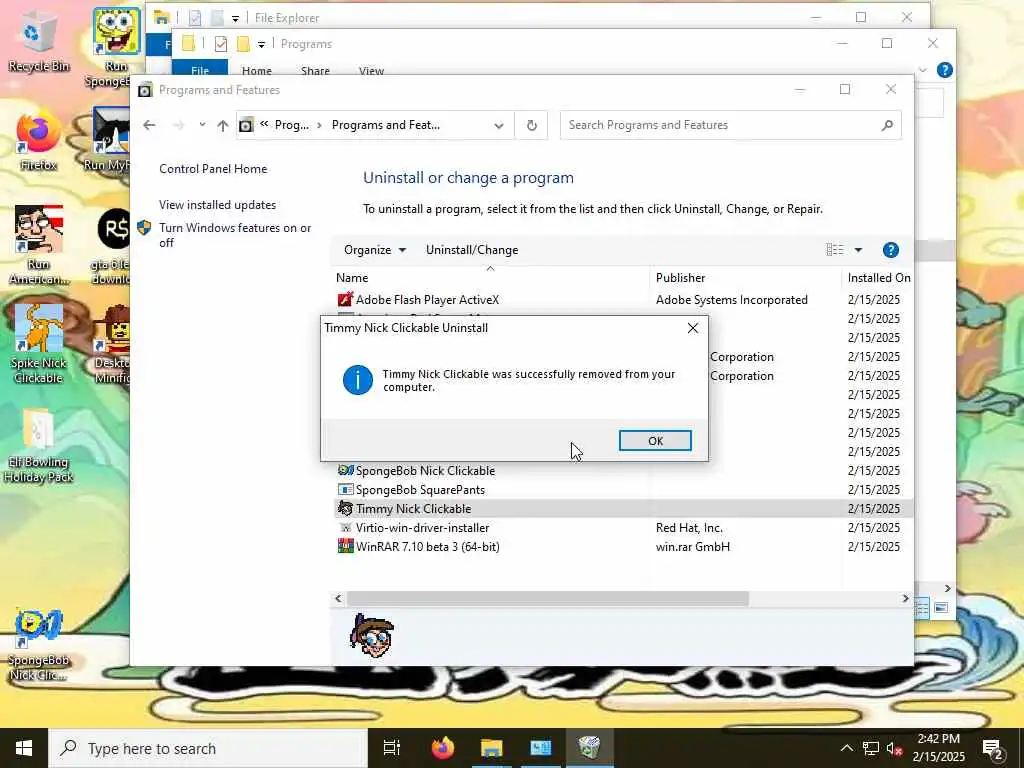This screenshot has width=1024, height=768.
Task: Open quick access toolbar dropdown in Programs window
Action: [261, 44]
